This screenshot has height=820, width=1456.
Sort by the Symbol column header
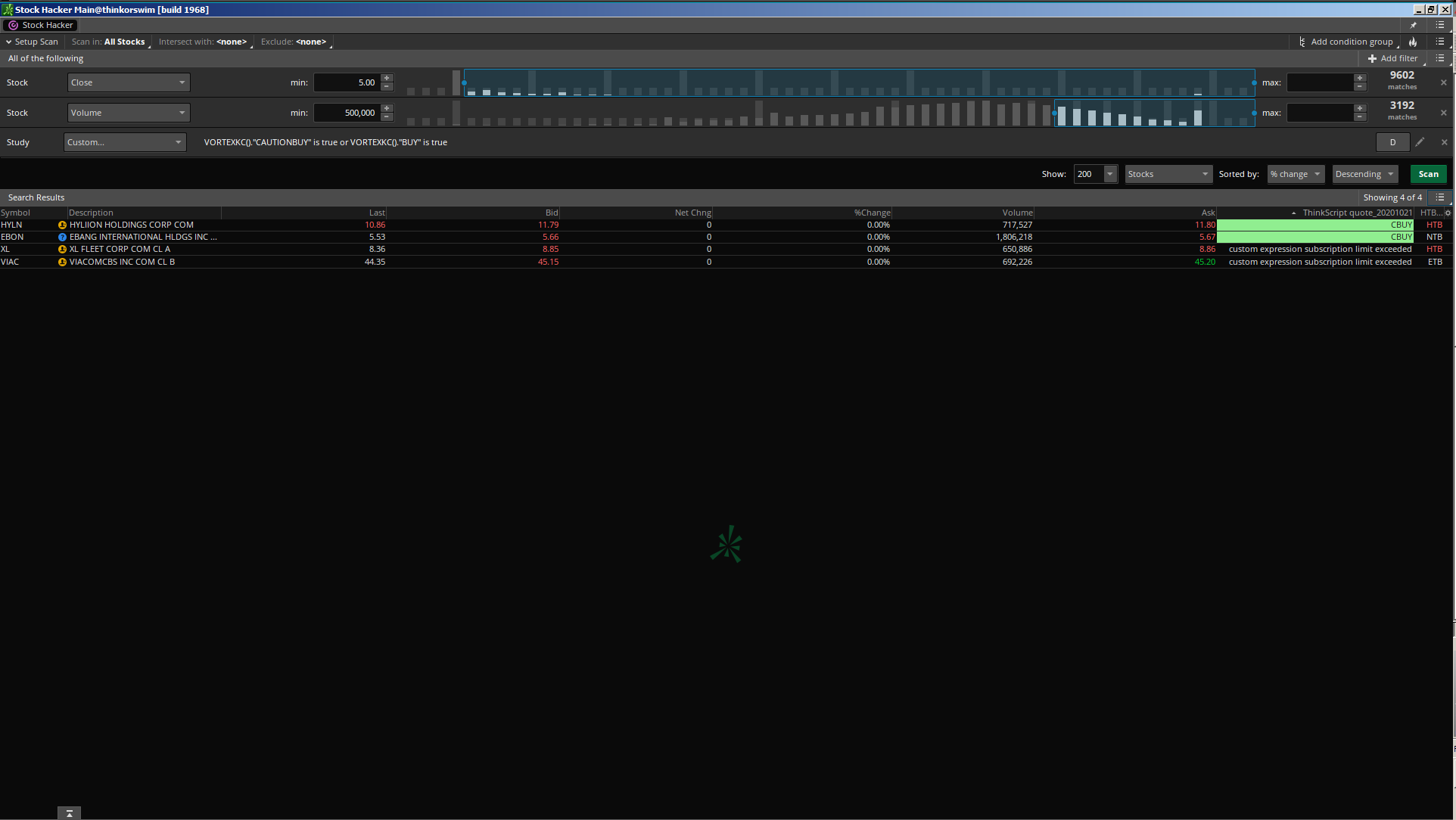point(33,213)
